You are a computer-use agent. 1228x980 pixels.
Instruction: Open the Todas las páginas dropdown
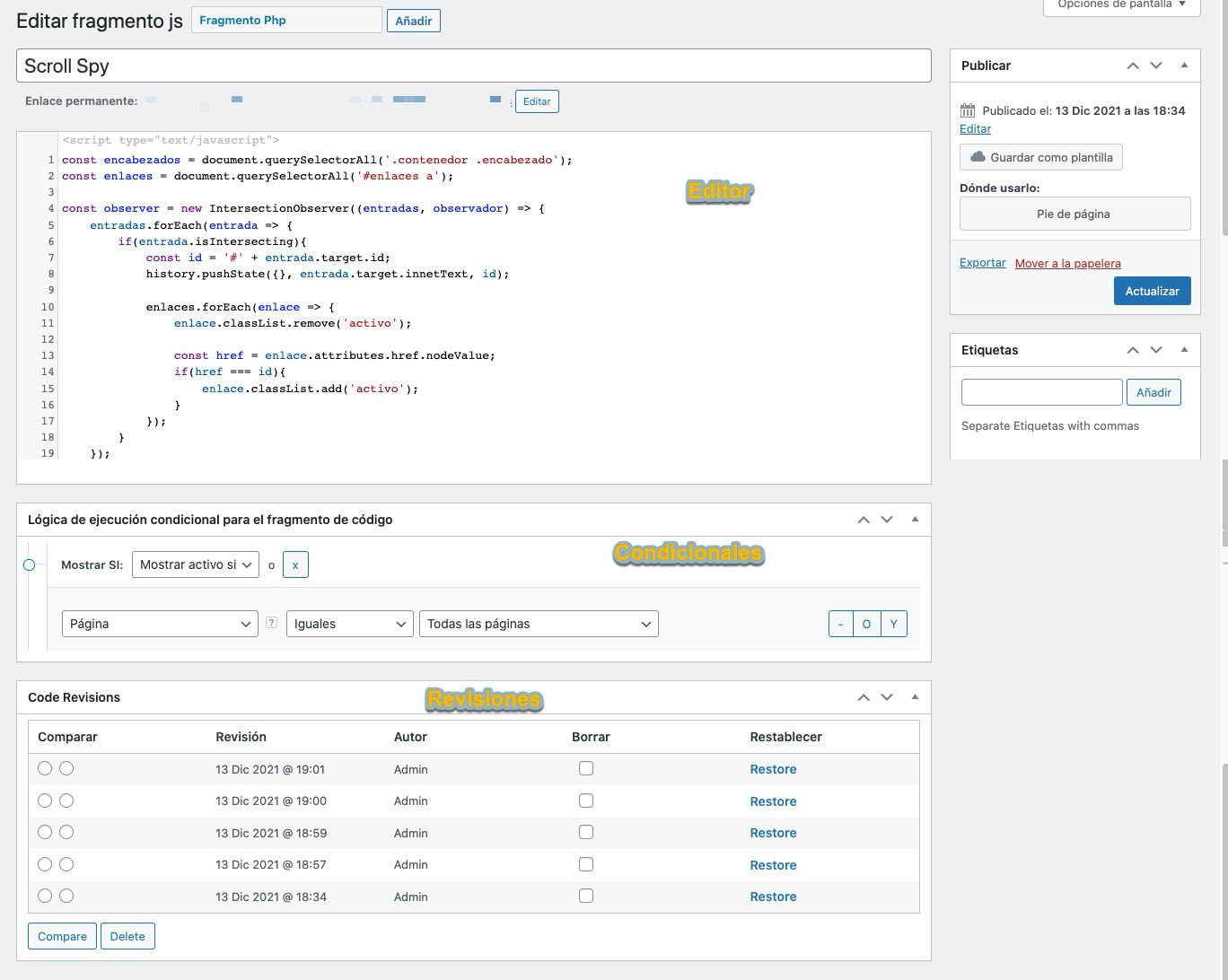(539, 624)
